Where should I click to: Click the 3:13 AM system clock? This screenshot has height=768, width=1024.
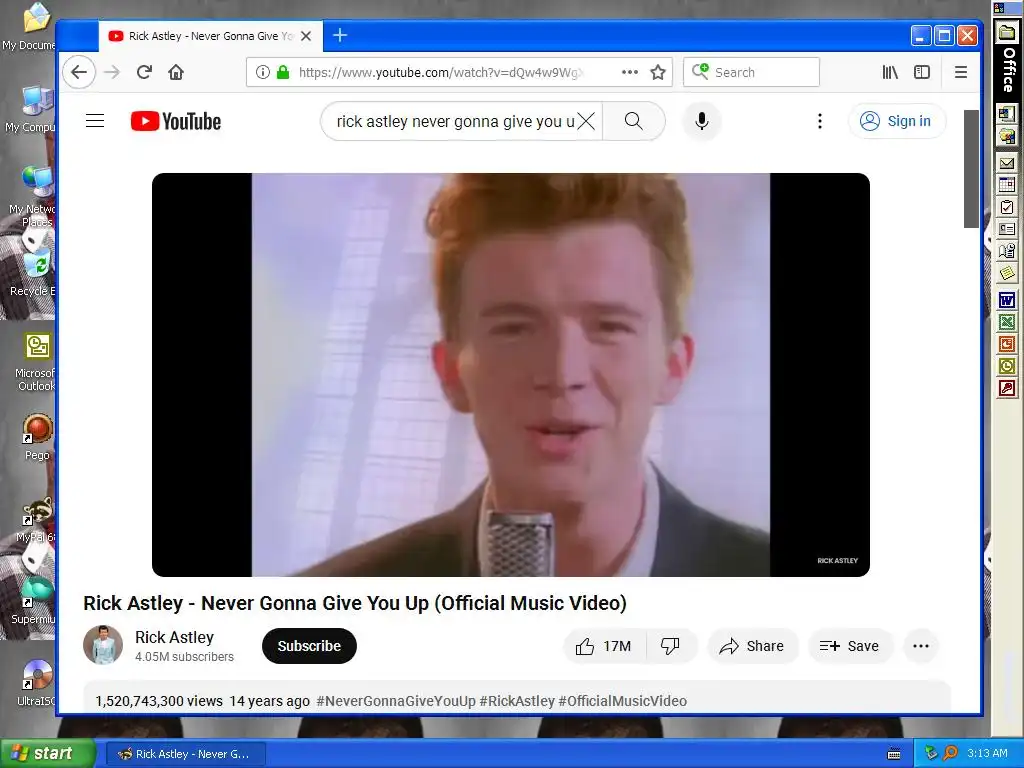coord(987,754)
